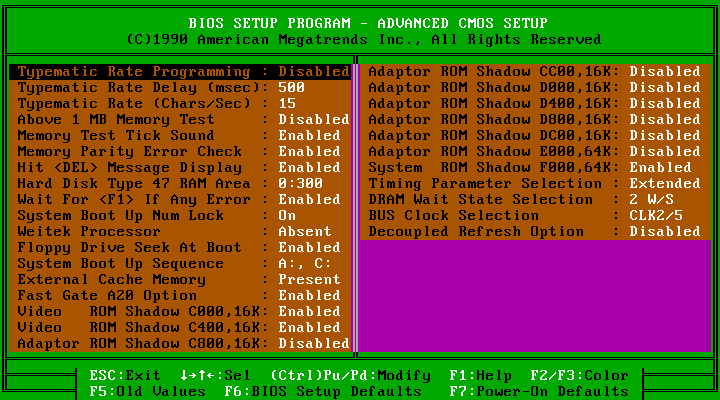Toggle Memory Test Tick Sound setting
Image resolution: width=720 pixels, height=400 pixels.
(x=309, y=136)
